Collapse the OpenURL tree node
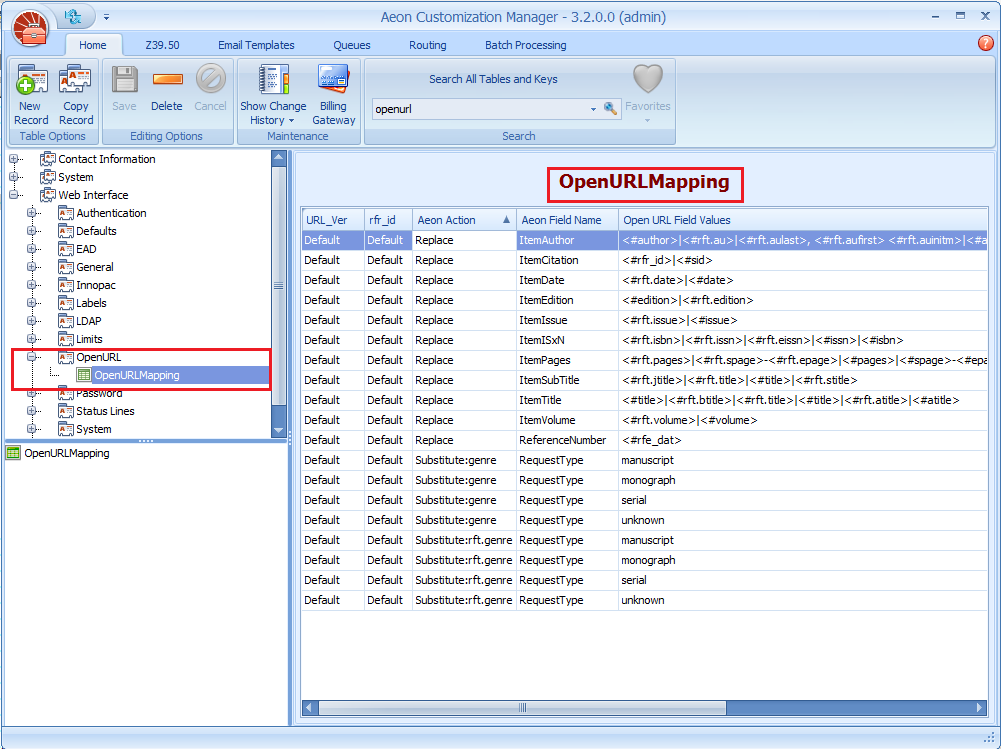 (x=32, y=357)
